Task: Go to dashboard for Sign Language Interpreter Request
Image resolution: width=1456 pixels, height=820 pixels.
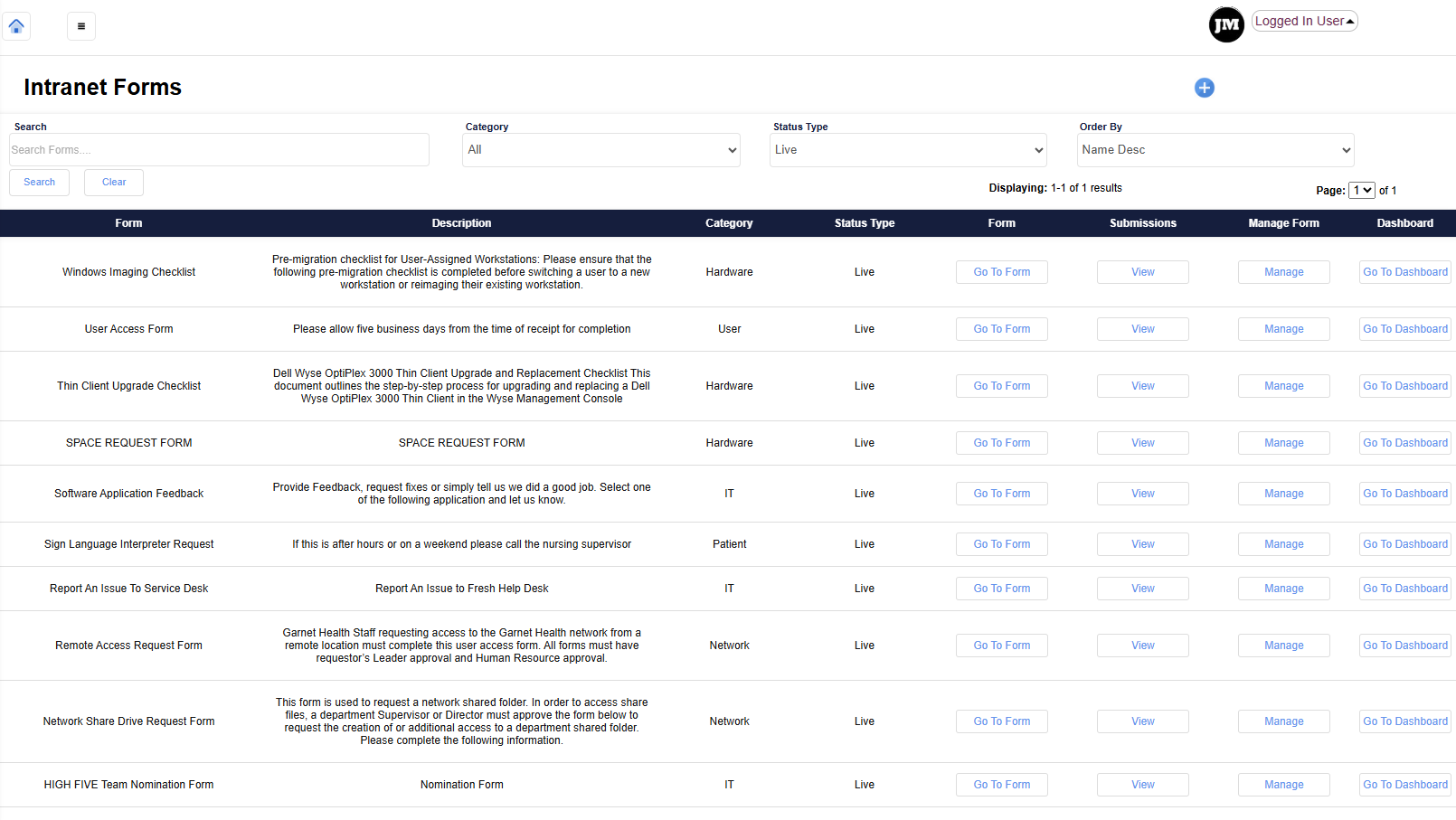Action: click(x=1405, y=544)
